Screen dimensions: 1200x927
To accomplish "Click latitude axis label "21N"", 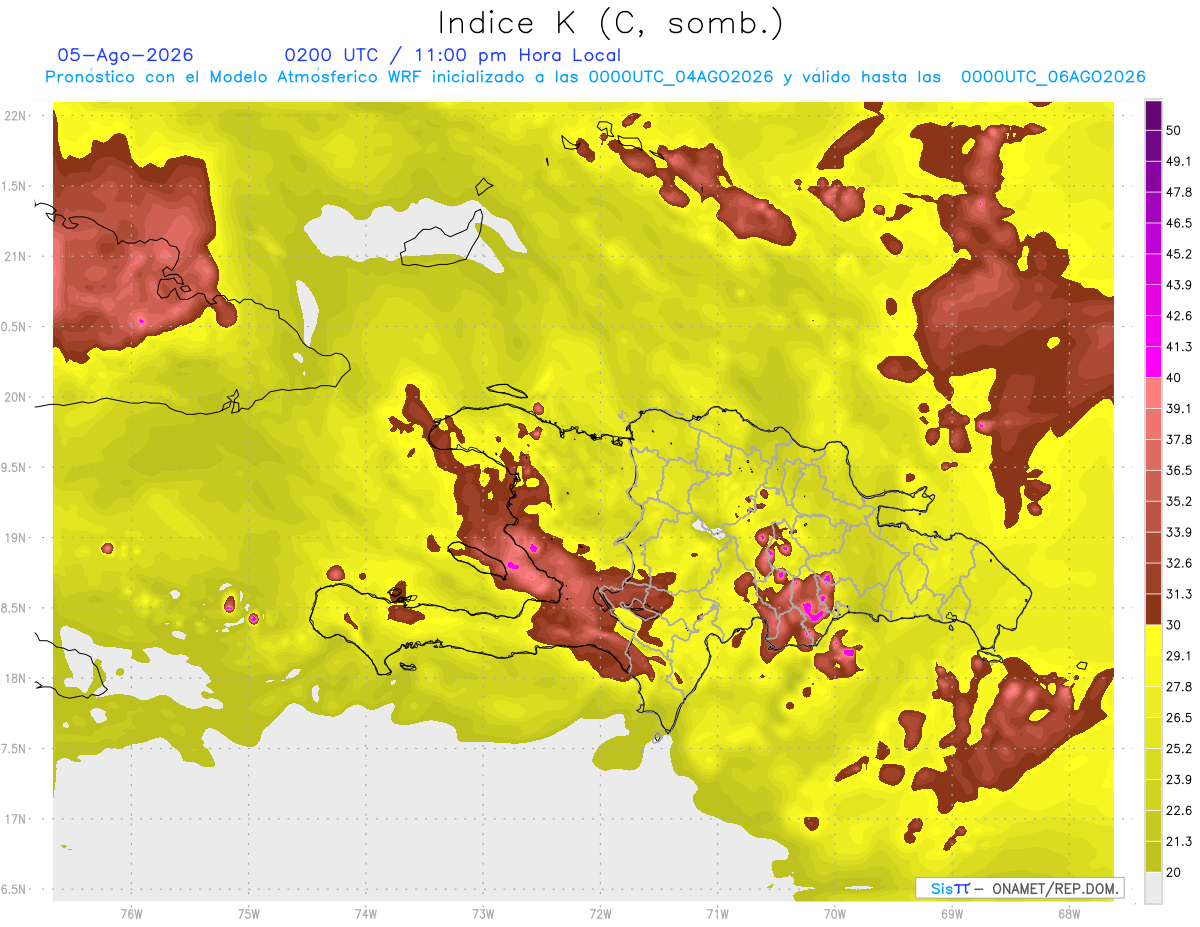I will [15, 256].
